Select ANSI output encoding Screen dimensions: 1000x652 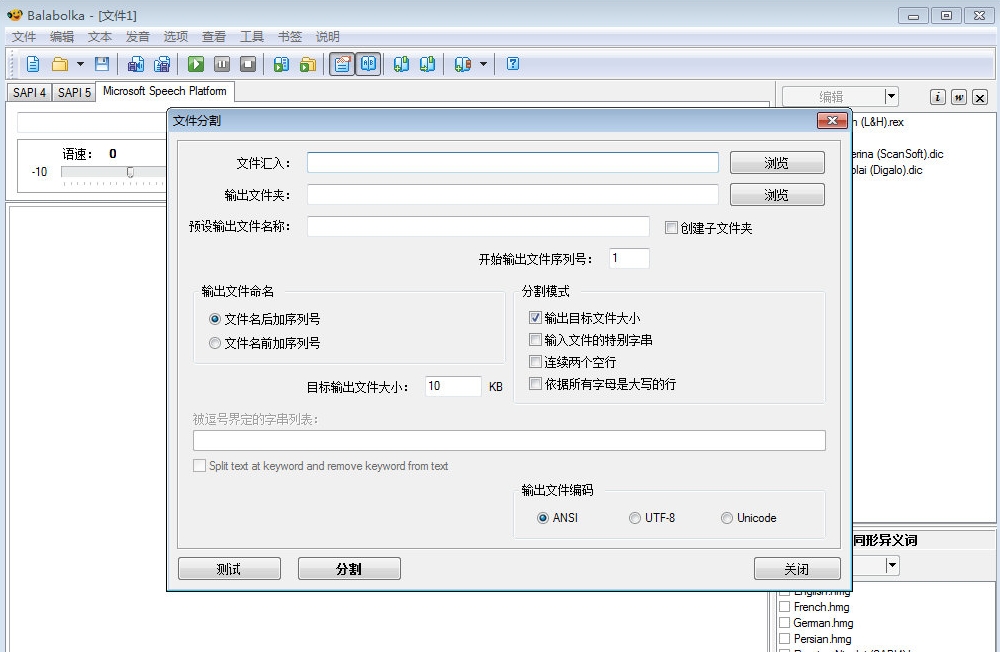tap(543, 518)
